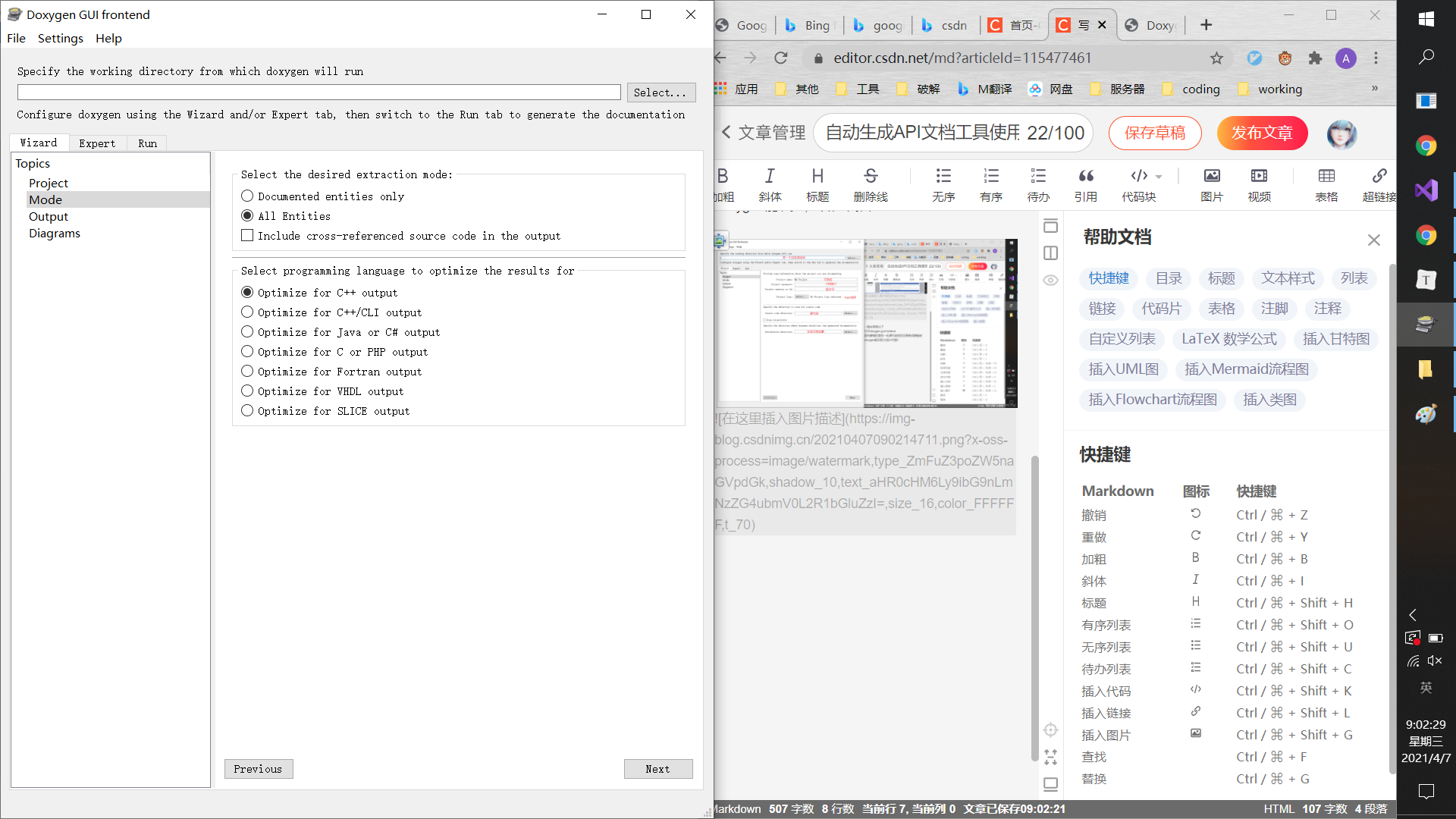Select Documented entities only option
Viewport: 1456px width, 819px height.
click(x=247, y=196)
